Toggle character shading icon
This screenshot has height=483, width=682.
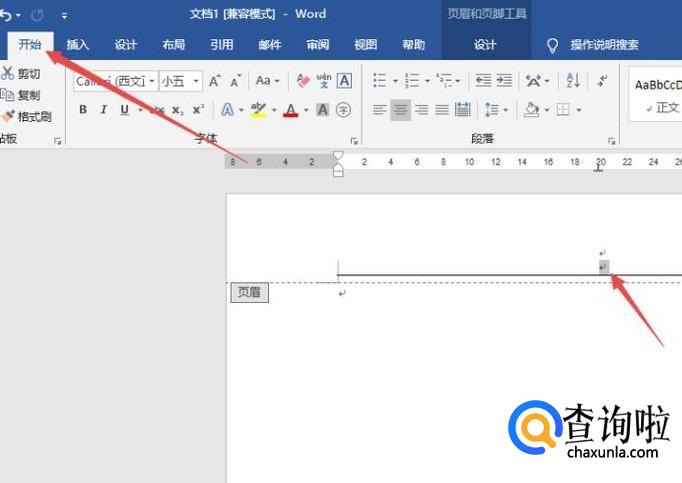(322, 110)
